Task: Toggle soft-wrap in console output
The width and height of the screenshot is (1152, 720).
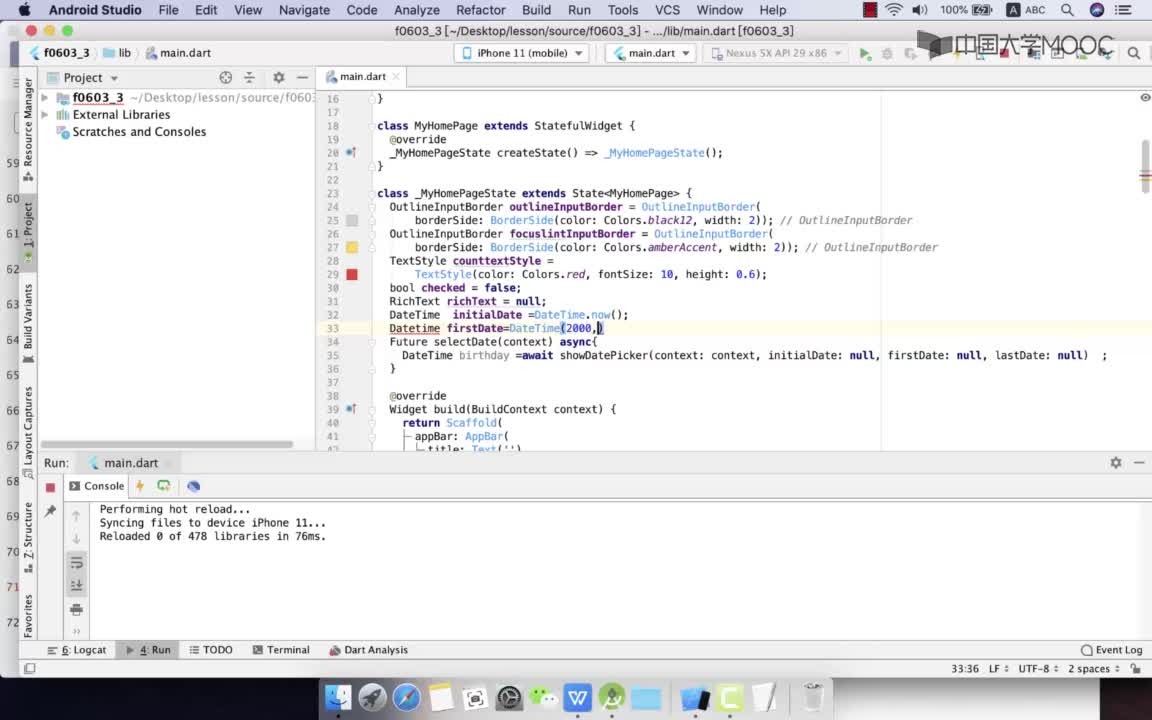Action: 76,563
